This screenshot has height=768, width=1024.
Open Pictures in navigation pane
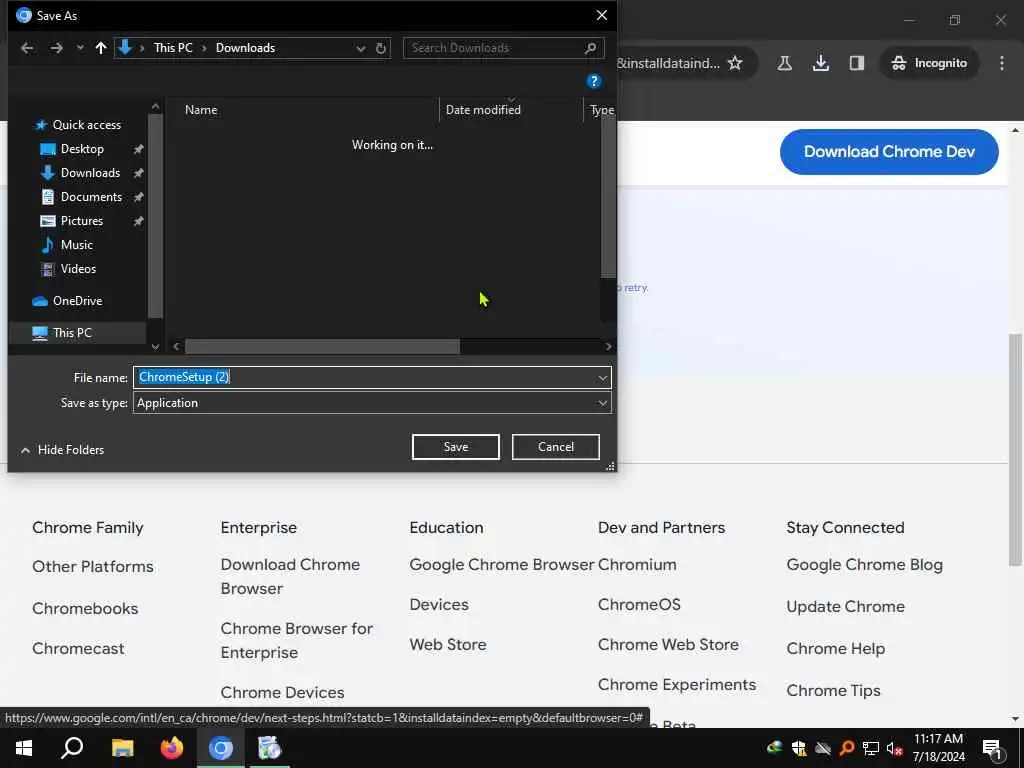pyautogui.click(x=82, y=221)
